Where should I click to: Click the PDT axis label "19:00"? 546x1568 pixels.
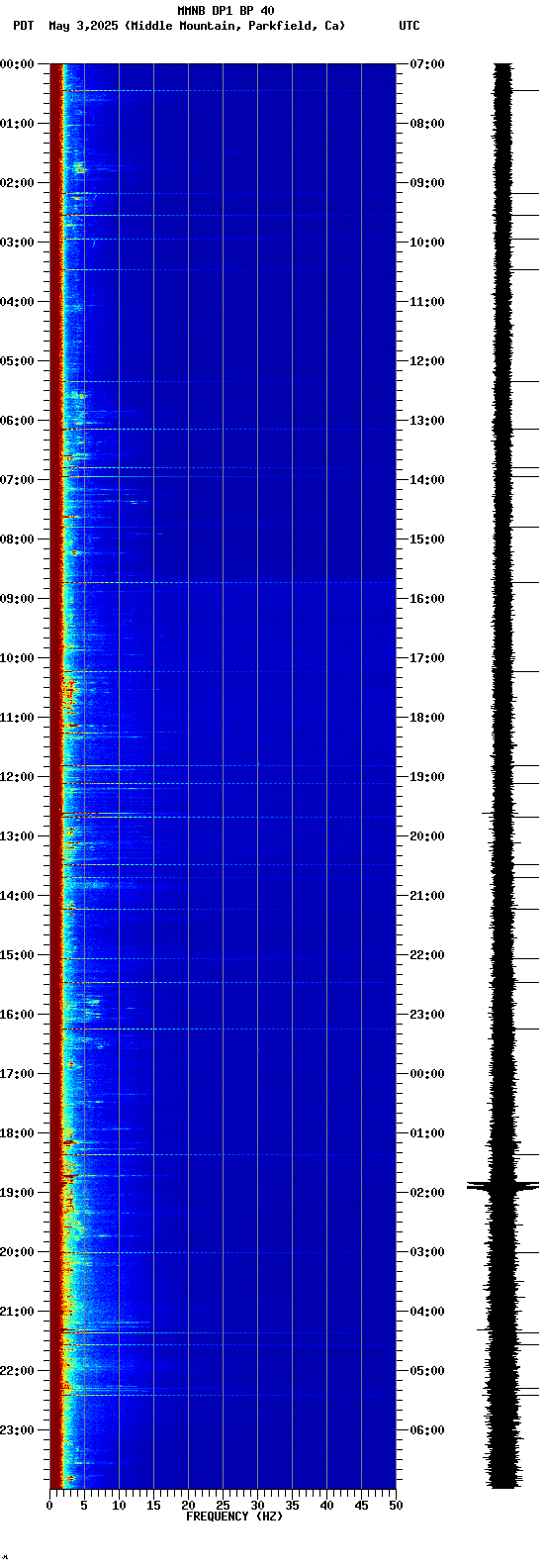point(17,1193)
